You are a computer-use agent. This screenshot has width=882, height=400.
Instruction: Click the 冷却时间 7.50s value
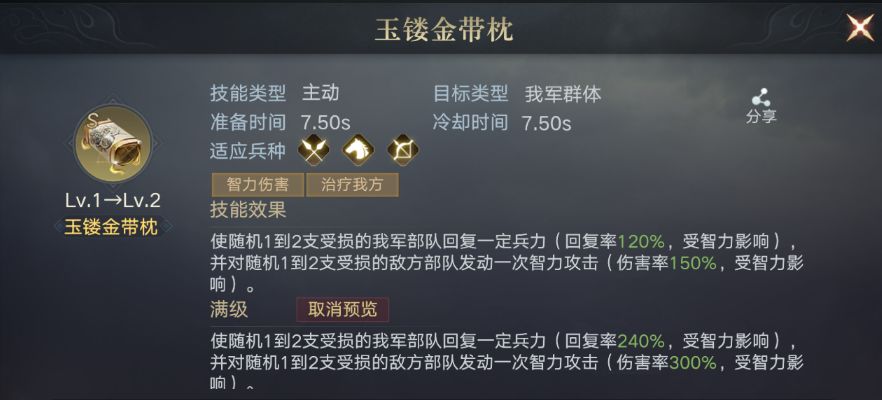[545, 123]
